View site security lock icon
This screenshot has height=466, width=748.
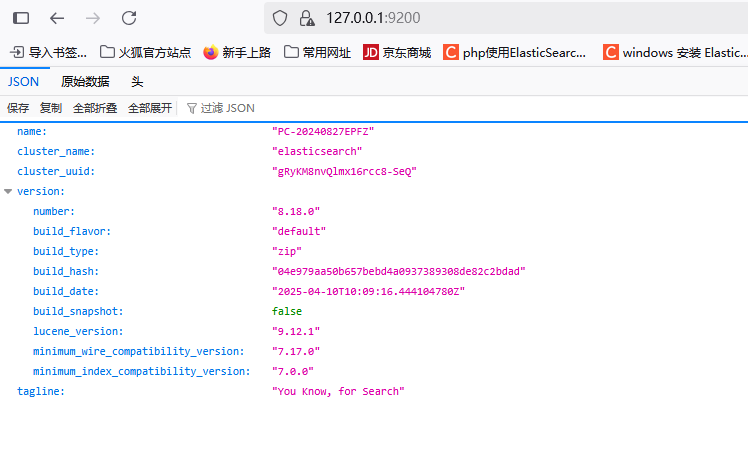pyautogui.click(x=307, y=18)
